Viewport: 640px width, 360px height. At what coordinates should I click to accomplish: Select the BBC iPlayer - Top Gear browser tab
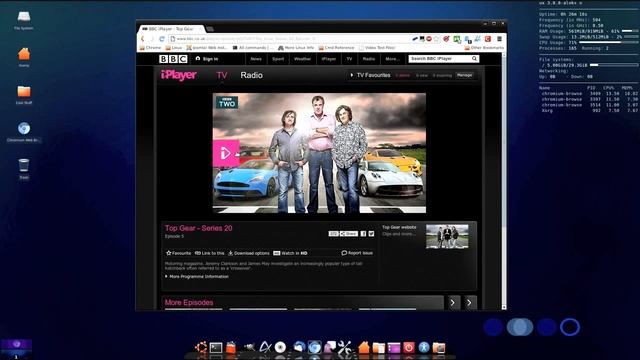click(x=171, y=29)
